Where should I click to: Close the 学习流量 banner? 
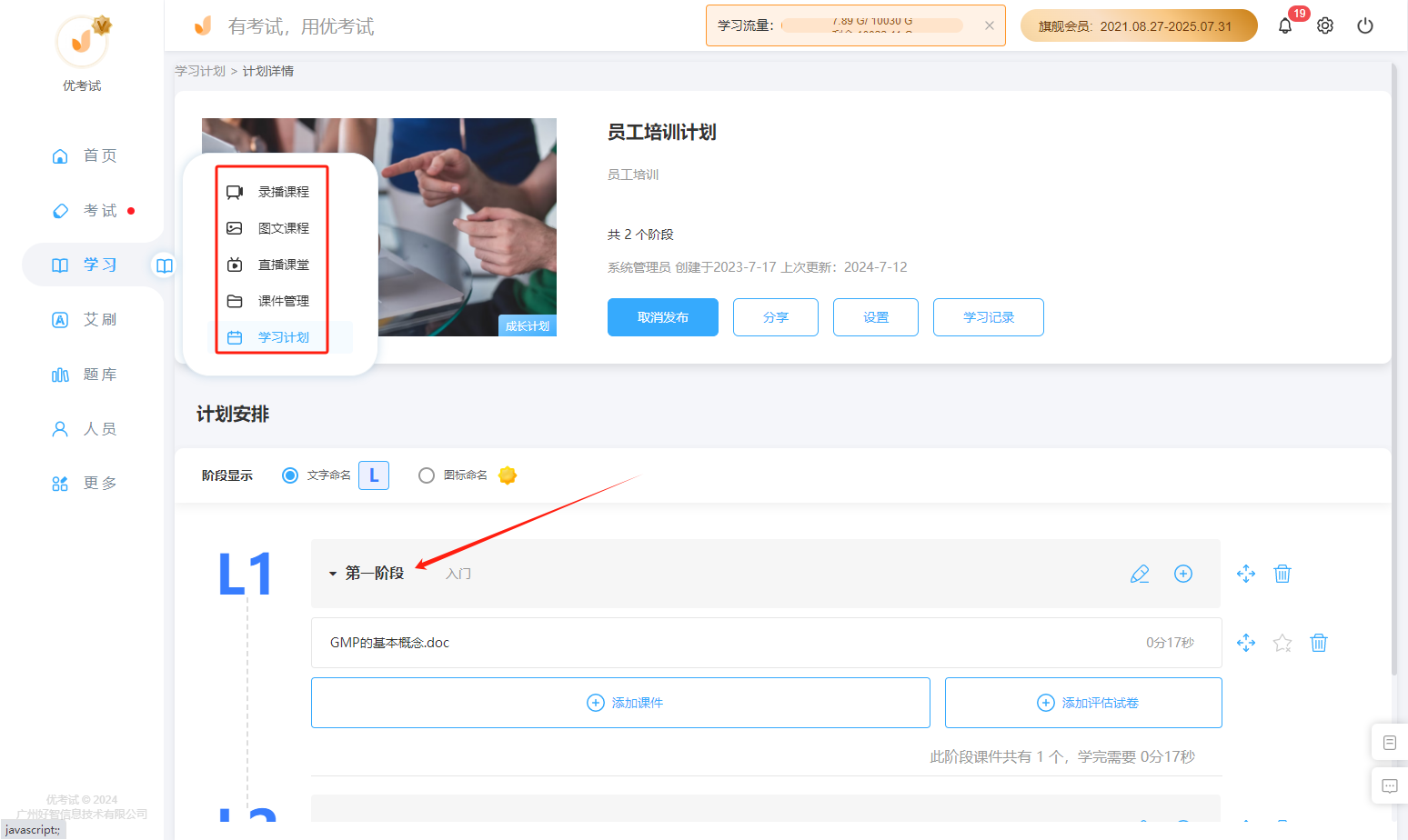[x=990, y=25]
